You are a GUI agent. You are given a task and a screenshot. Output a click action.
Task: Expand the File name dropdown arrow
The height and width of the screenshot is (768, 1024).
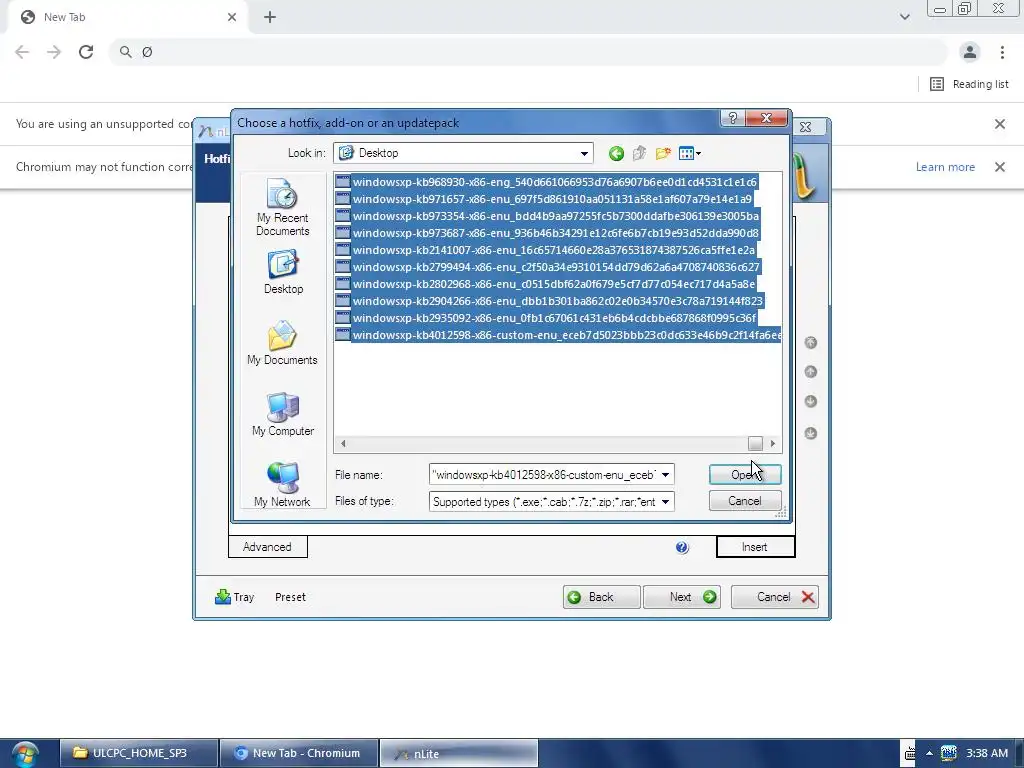[665, 475]
